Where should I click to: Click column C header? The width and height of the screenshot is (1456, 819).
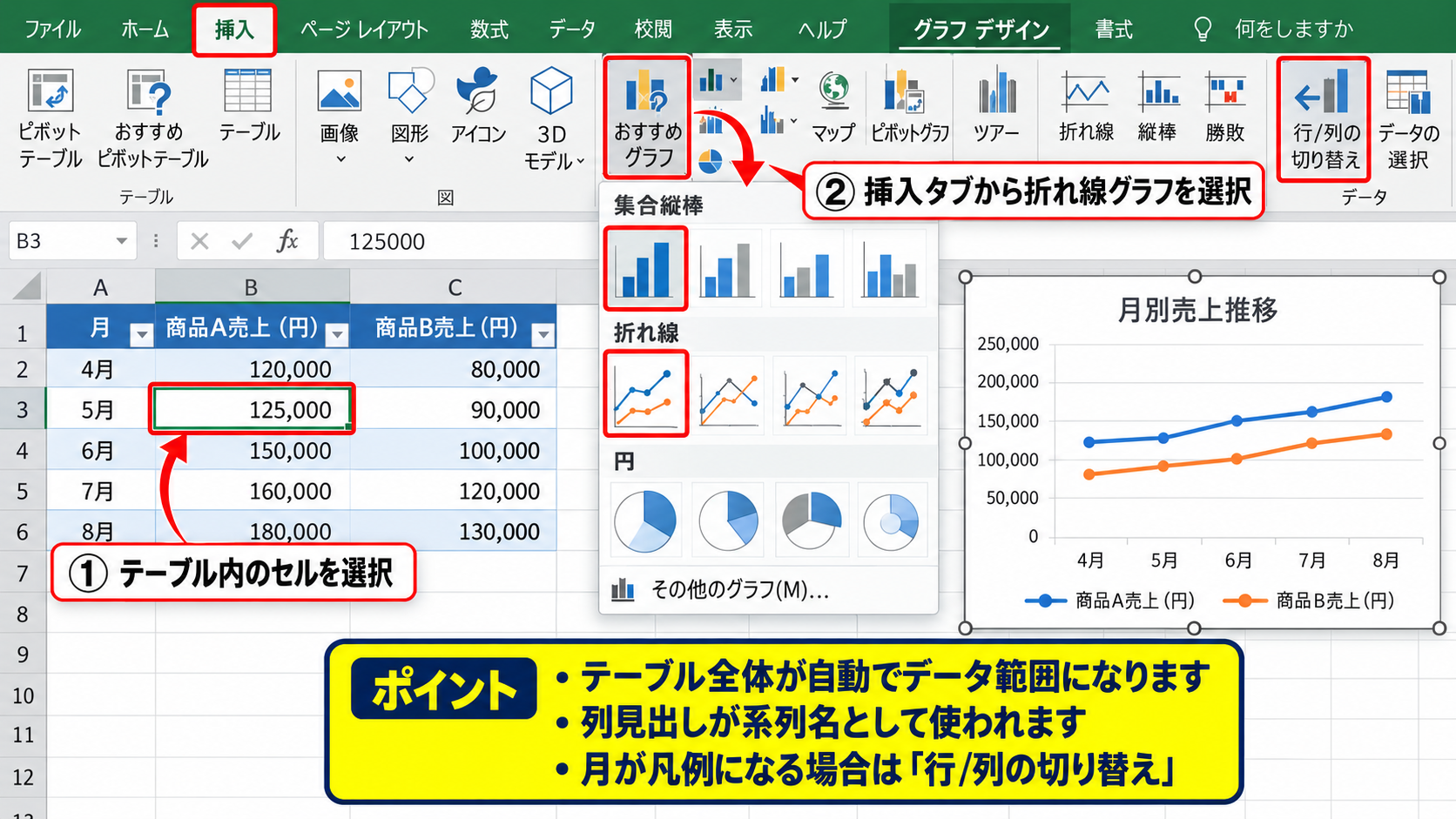455,287
